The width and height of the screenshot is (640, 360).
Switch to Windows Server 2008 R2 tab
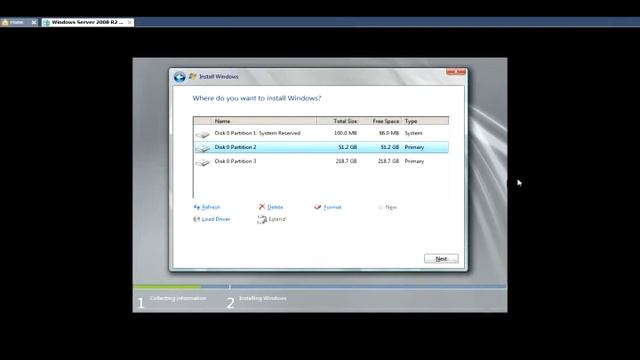(87, 22)
